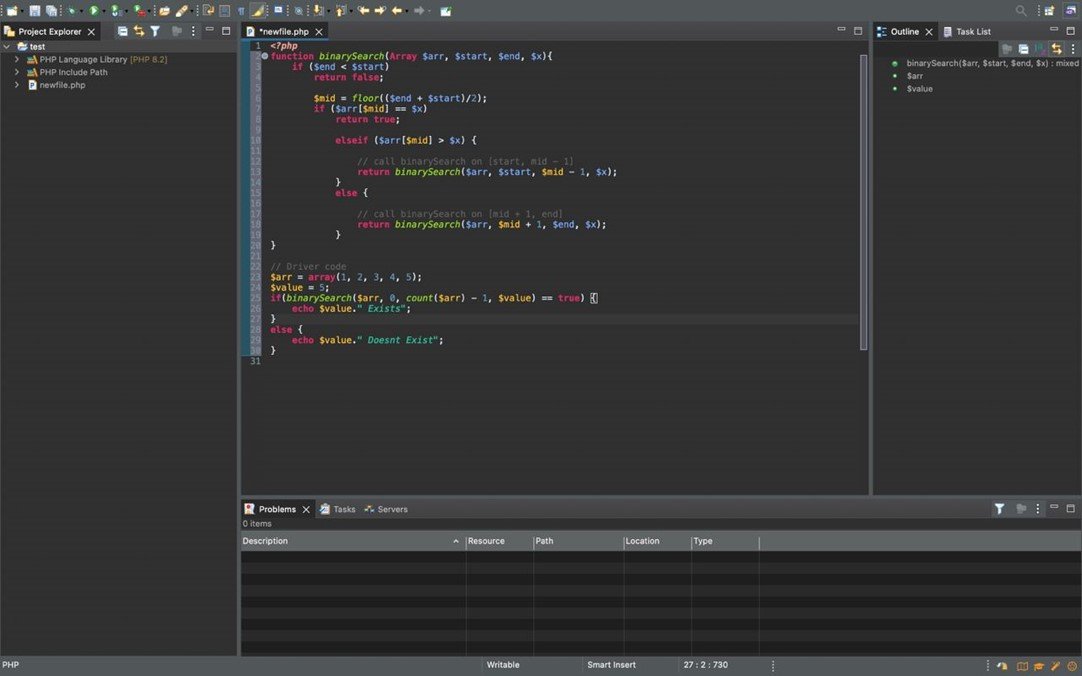Switch to the PHP perspective icon
Screen dimensions: 1082x676
[x=1070, y=10]
